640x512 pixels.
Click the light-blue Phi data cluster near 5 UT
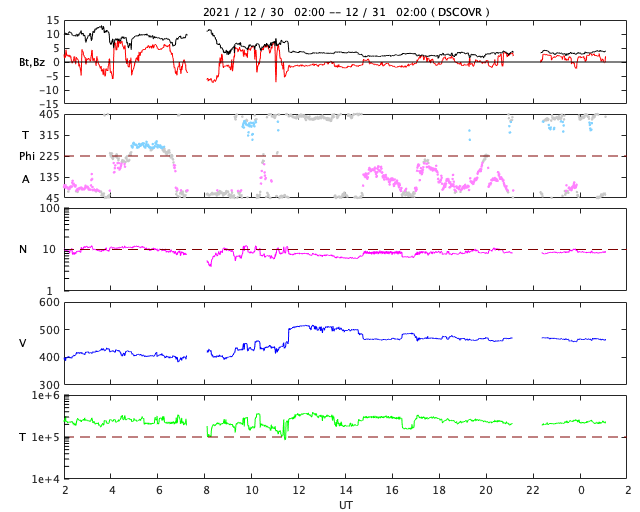[x=147, y=145]
